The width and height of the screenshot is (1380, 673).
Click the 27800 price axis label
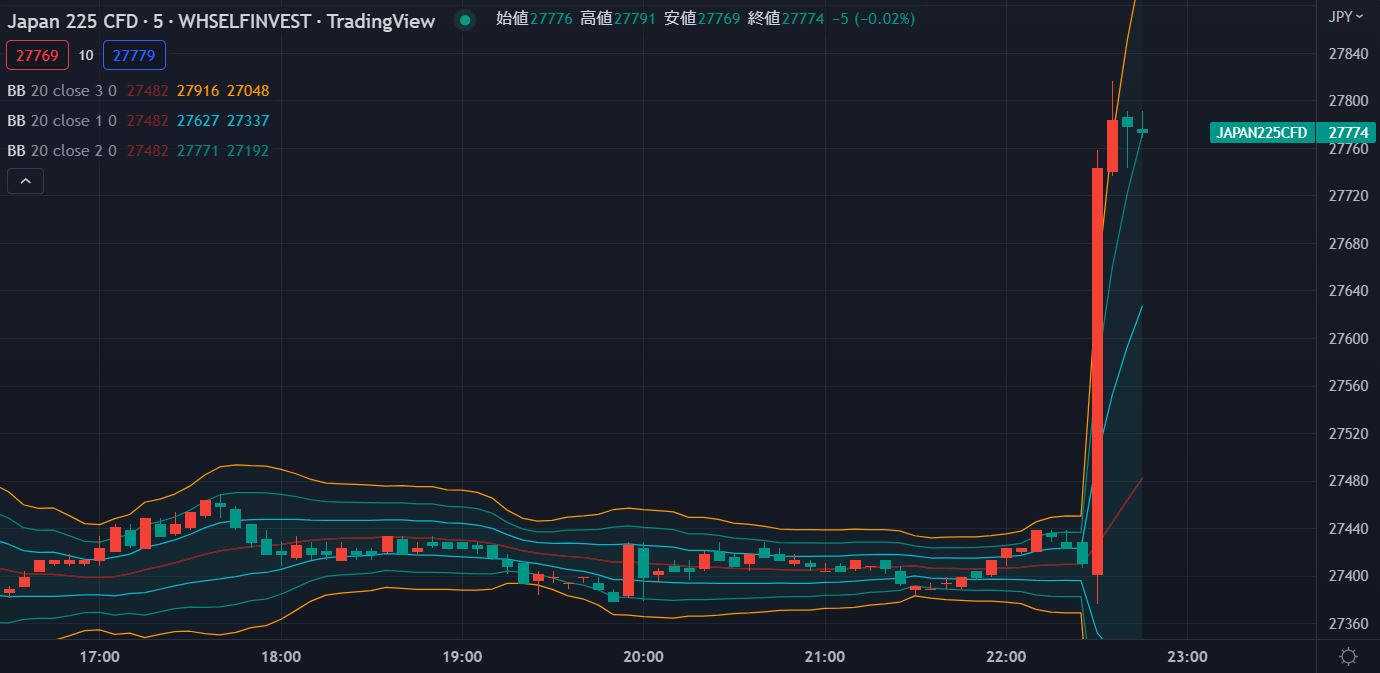coord(1348,101)
